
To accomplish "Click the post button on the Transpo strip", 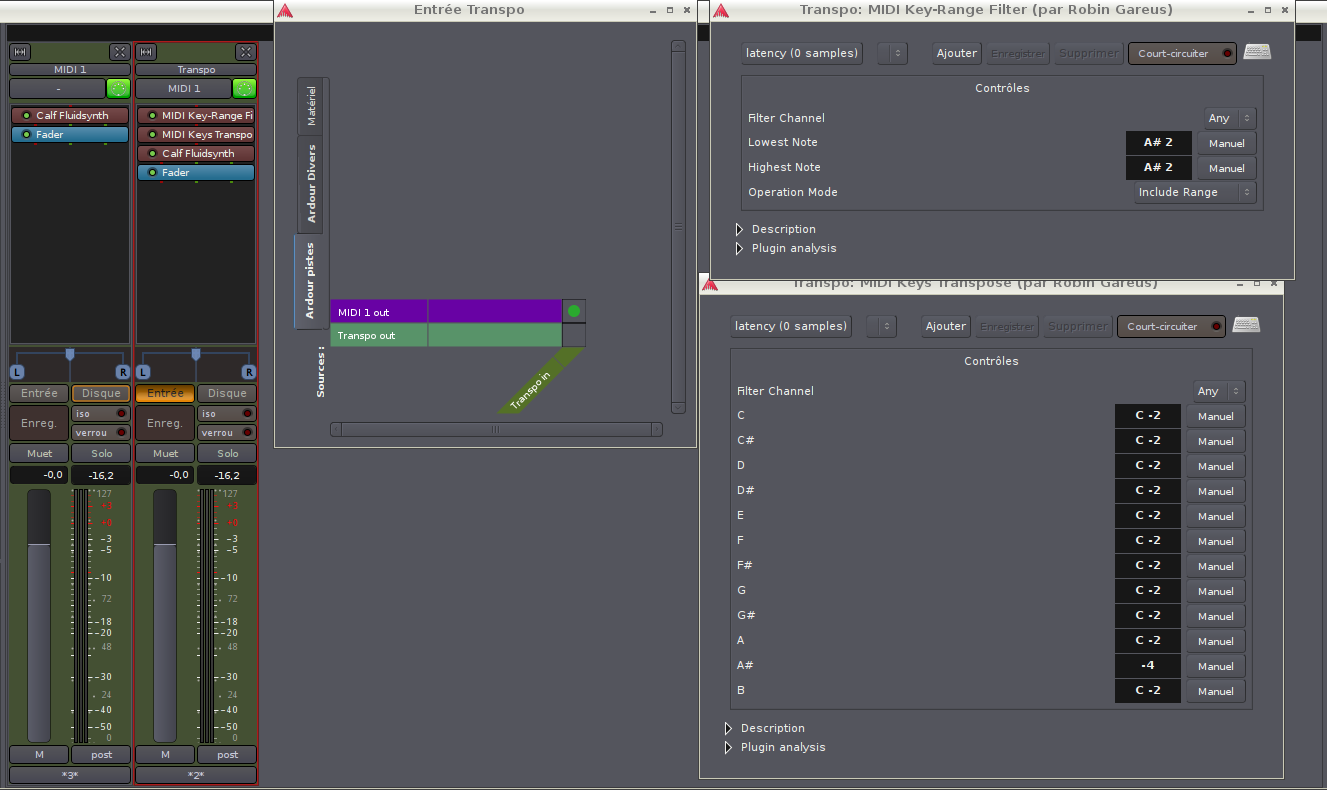I will [x=227, y=755].
